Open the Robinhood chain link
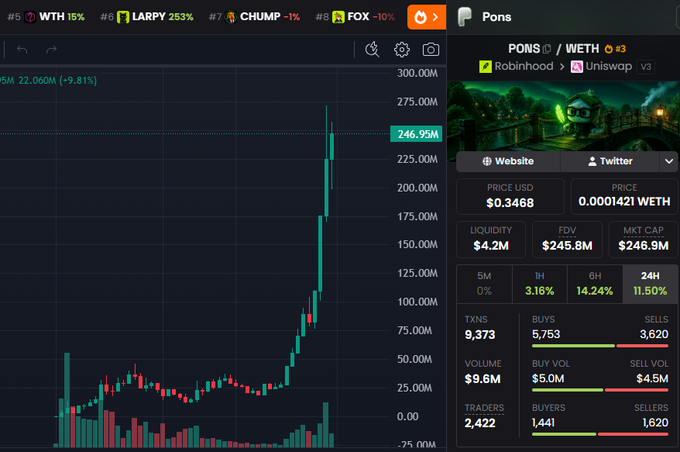 coord(516,66)
